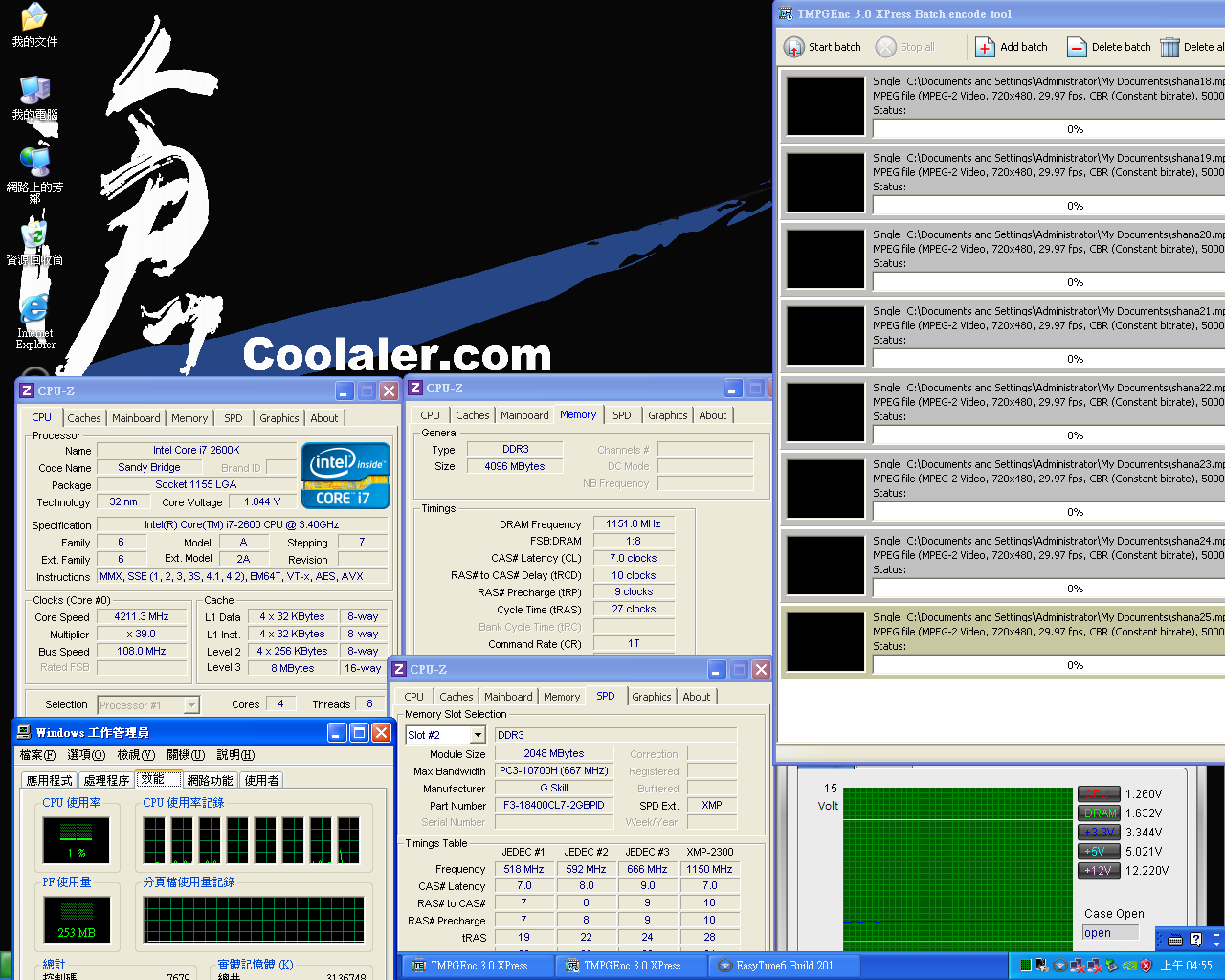Click the shana21 progress bar

[x=1049, y=359]
